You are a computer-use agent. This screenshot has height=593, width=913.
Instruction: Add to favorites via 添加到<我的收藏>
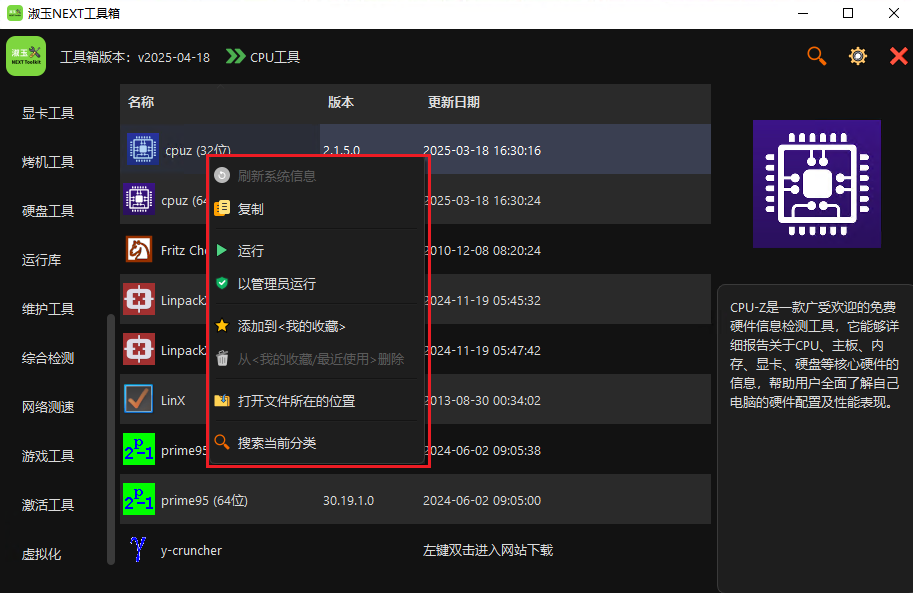pos(291,326)
